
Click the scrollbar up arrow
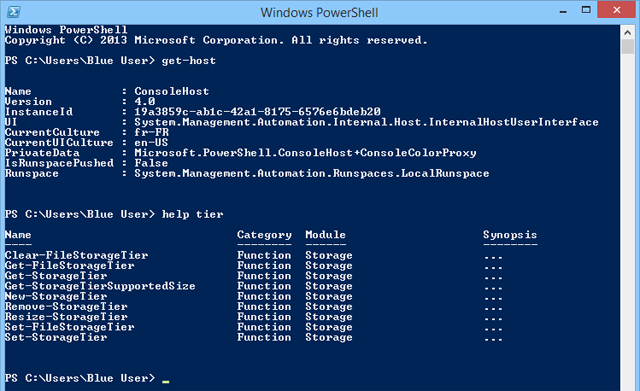[x=627, y=32]
